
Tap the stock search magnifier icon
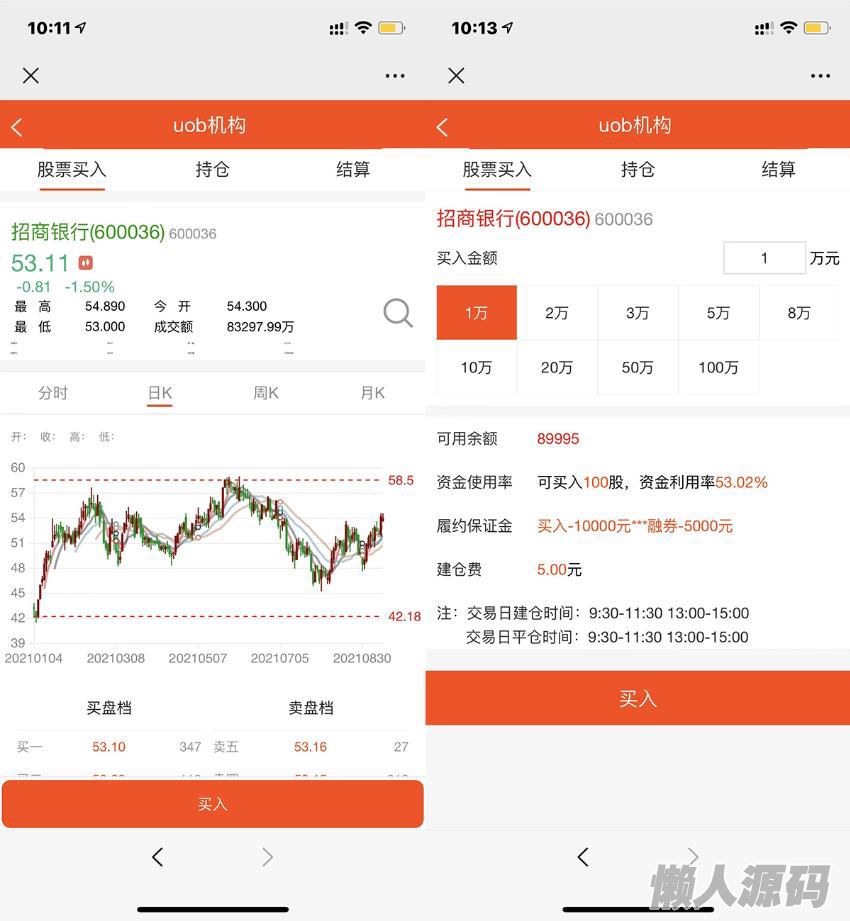[x=398, y=313]
